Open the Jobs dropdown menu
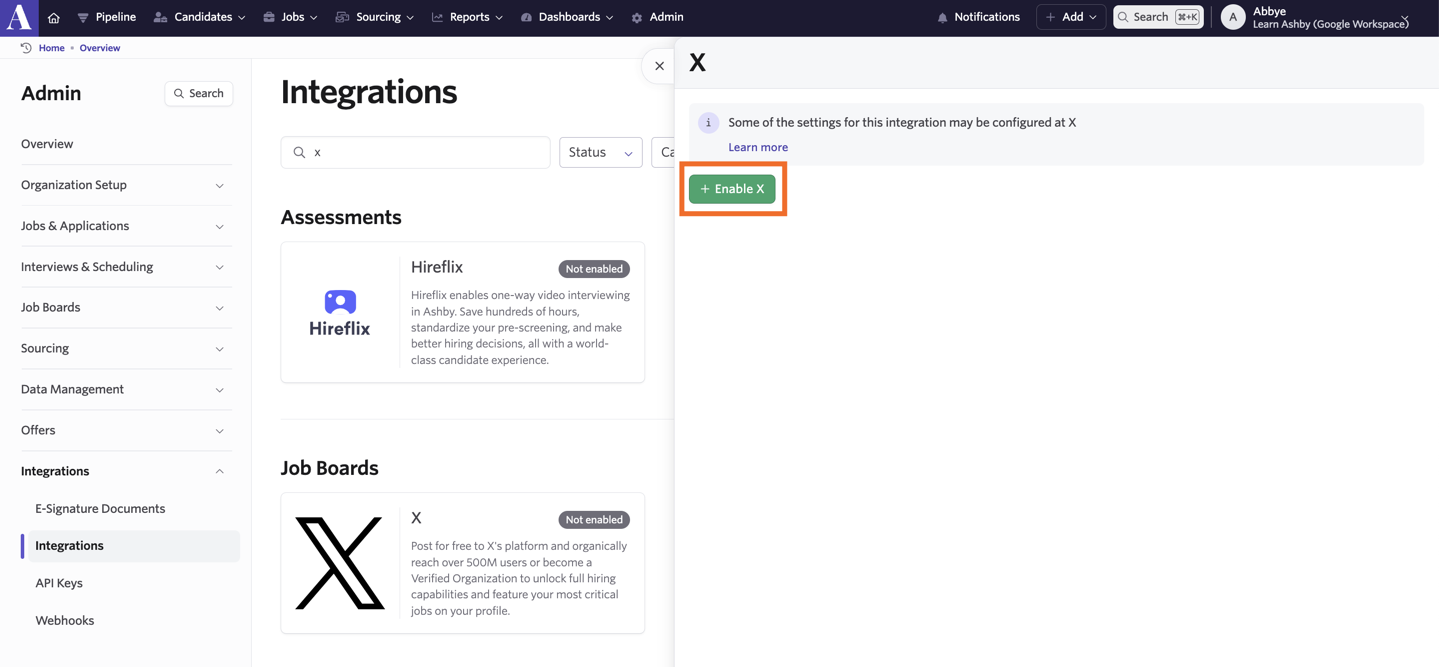Screen dimensions: 1439x667 click(x=290, y=17)
